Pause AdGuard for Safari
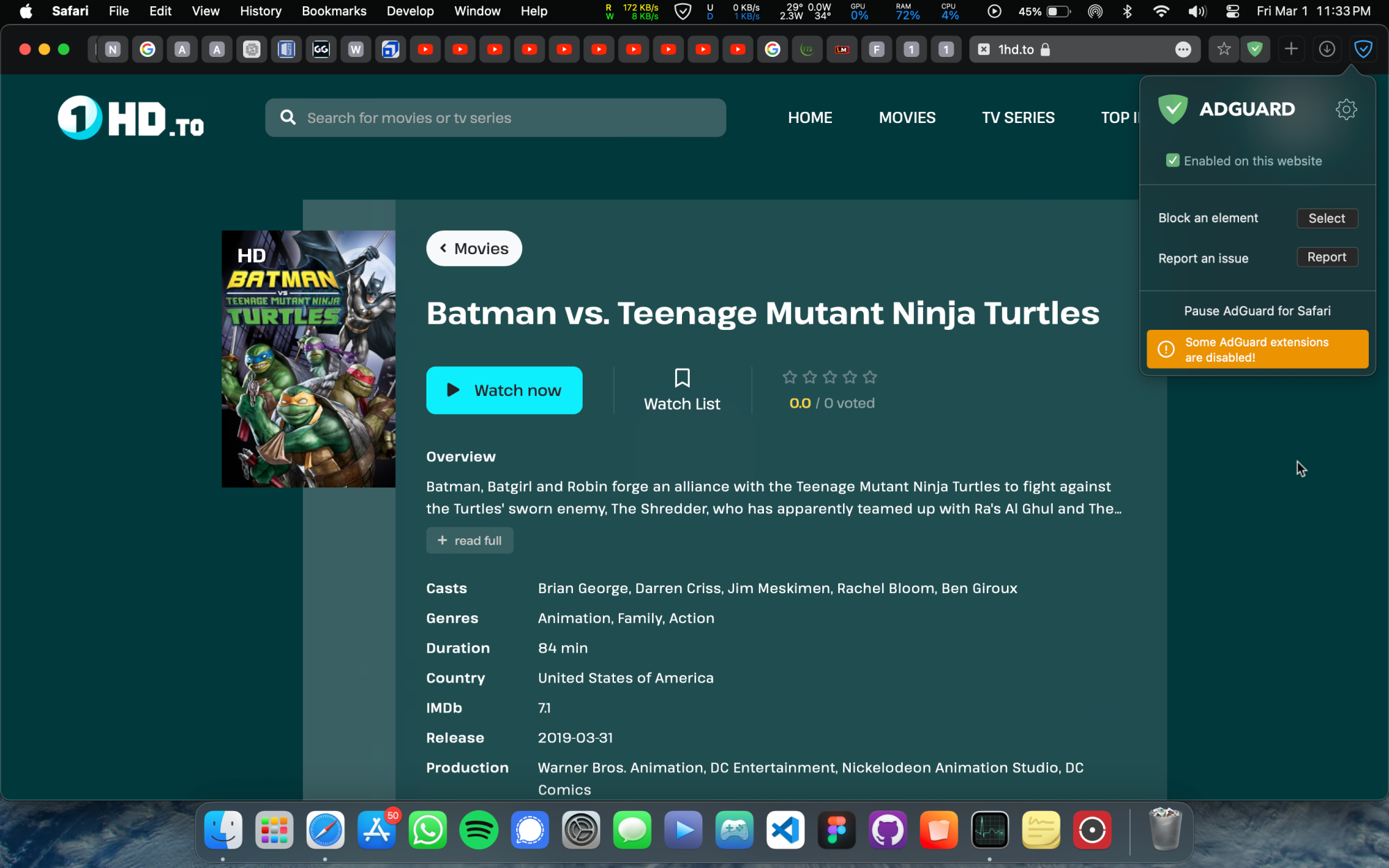Image resolution: width=1389 pixels, height=868 pixels. click(x=1257, y=311)
